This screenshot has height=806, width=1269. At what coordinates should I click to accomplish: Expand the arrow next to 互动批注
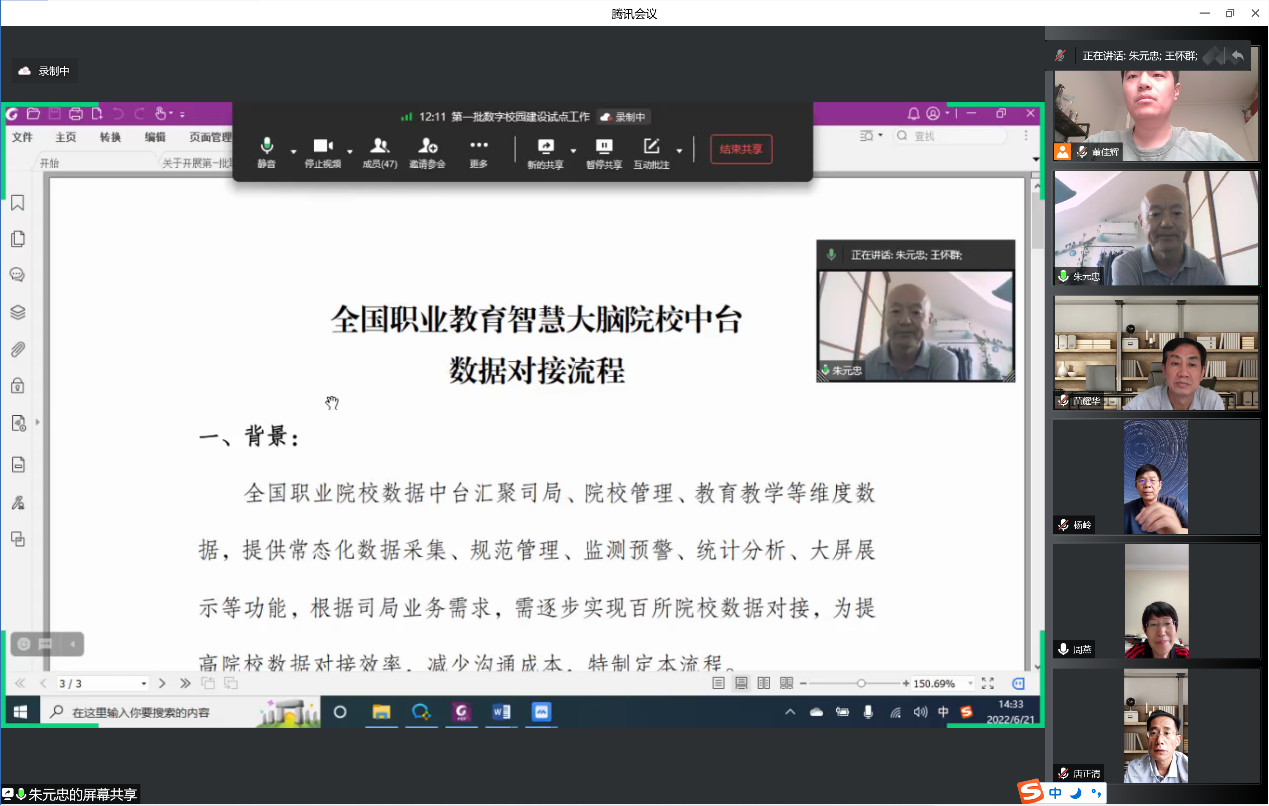pyautogui.click(x=679, y=152)
